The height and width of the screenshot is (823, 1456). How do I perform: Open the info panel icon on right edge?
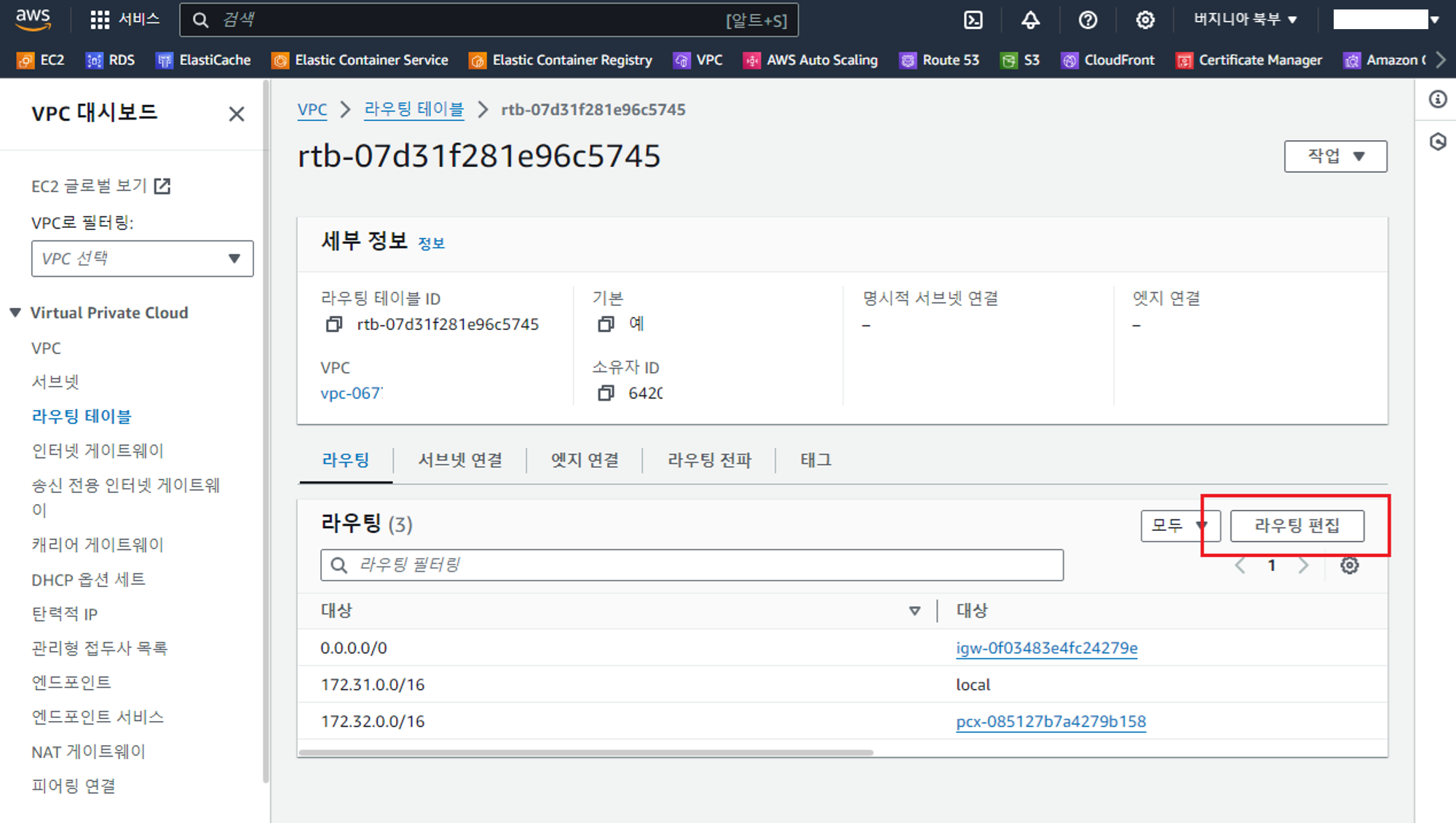click(1437, 99)
